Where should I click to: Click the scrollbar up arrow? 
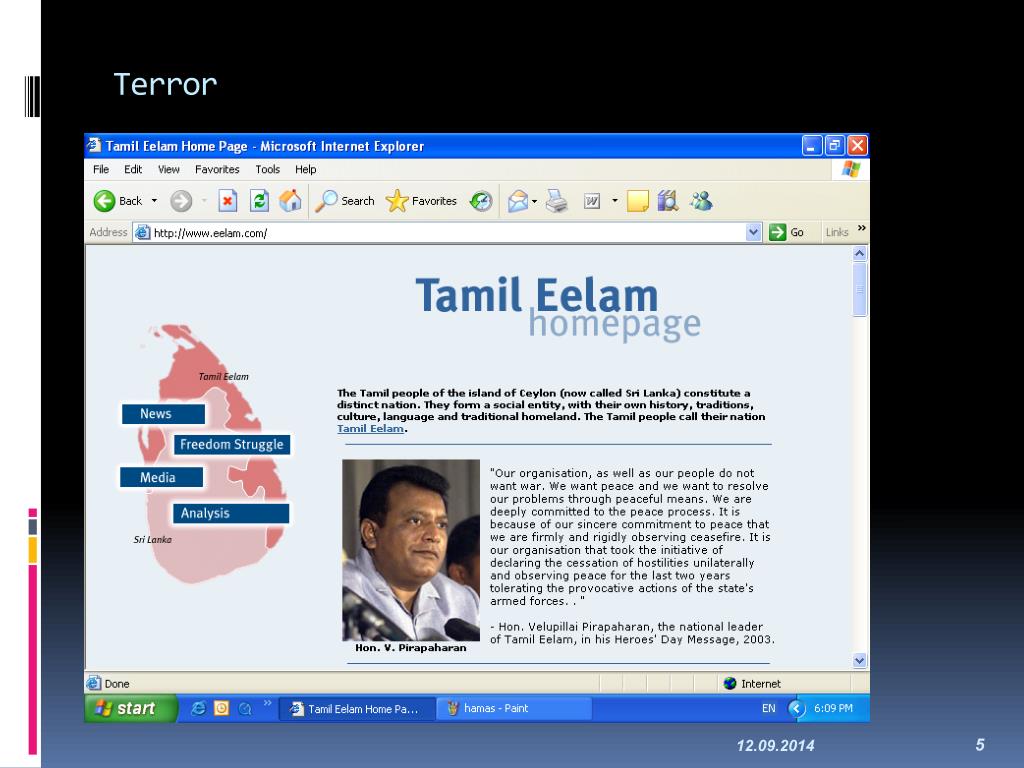tap(859, 254)
